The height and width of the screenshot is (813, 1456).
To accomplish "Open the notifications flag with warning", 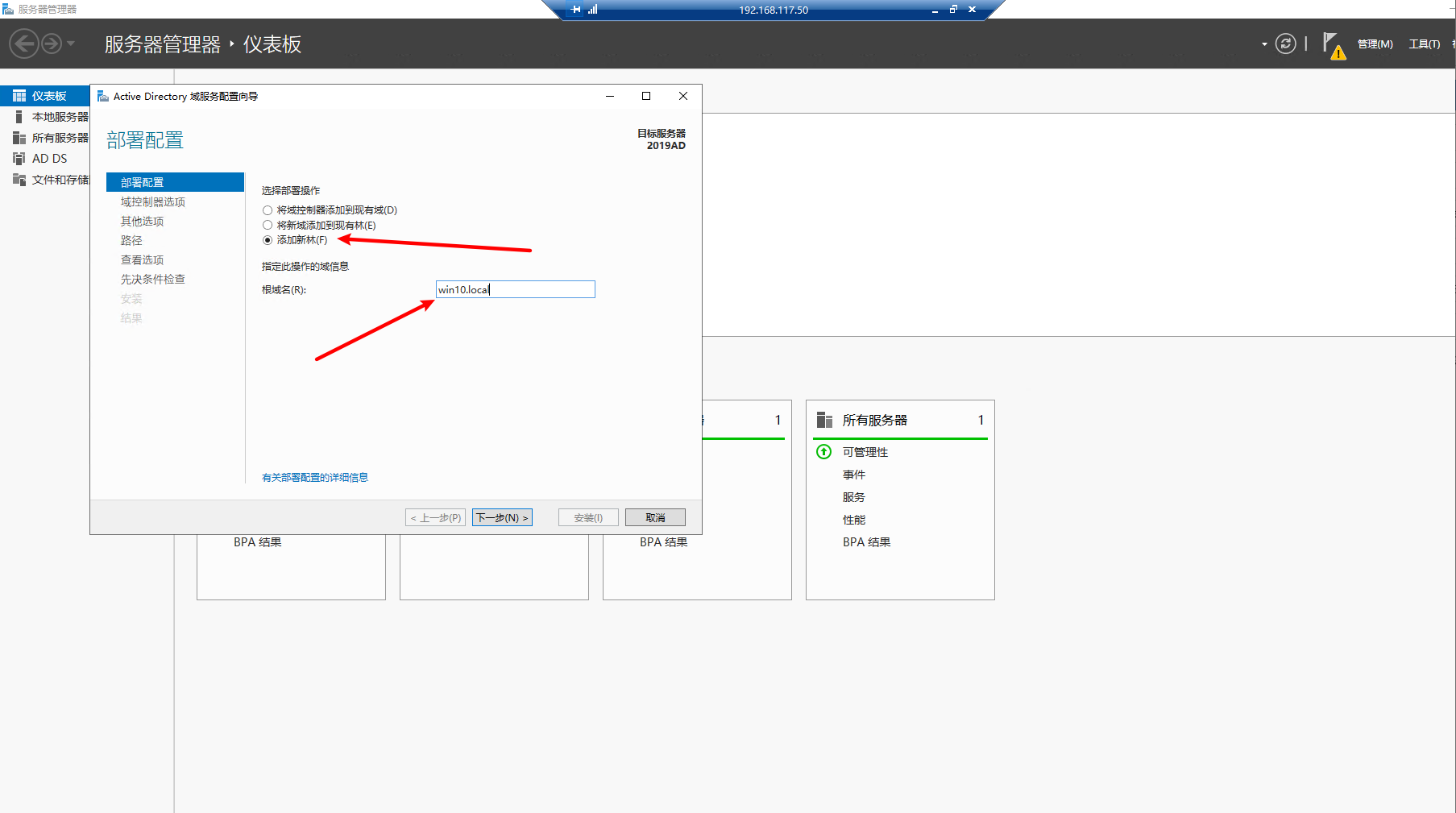I will click(x=1333, y=45).
